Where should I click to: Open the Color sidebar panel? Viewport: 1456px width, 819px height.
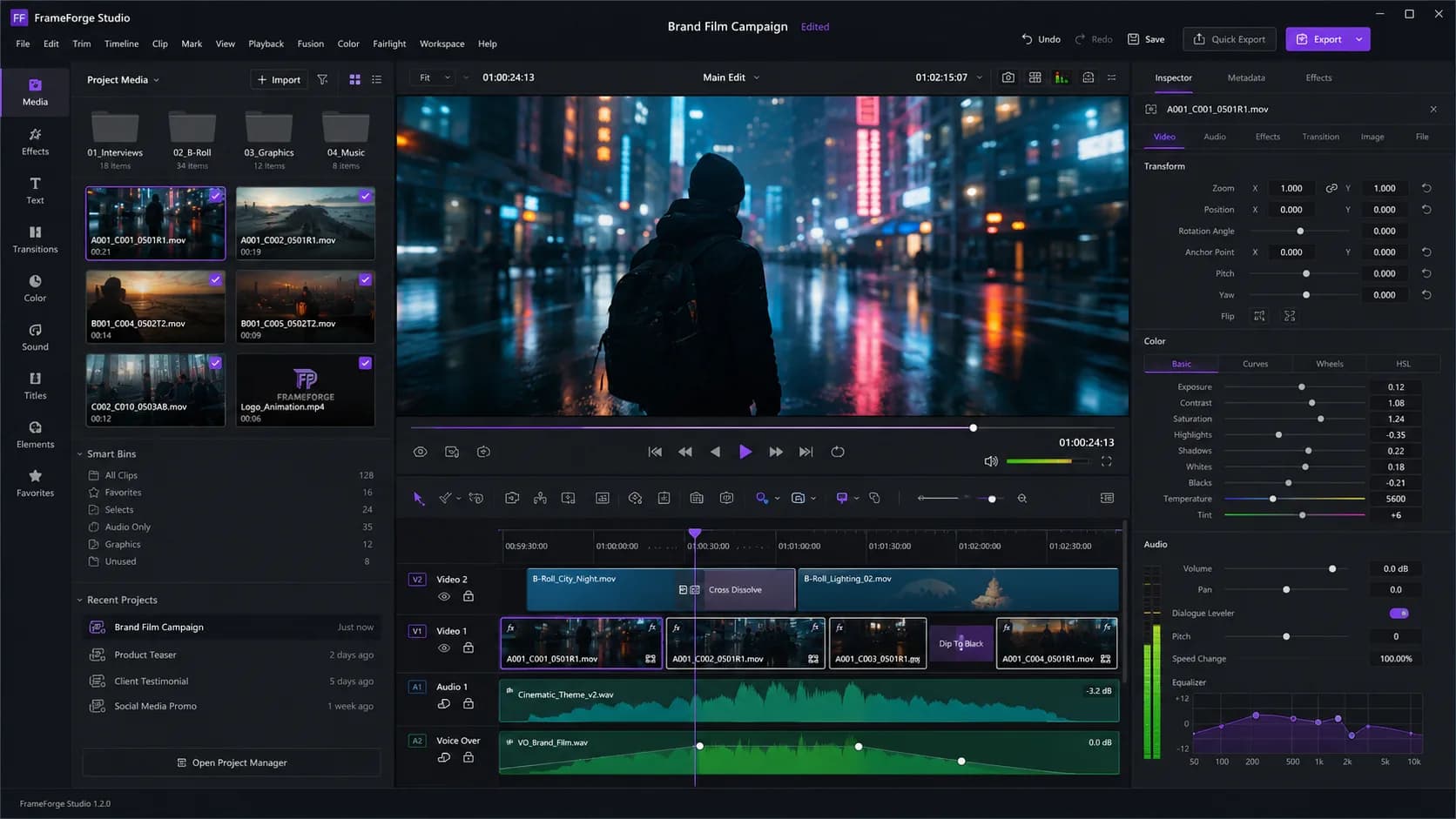(x=35, y=287)
